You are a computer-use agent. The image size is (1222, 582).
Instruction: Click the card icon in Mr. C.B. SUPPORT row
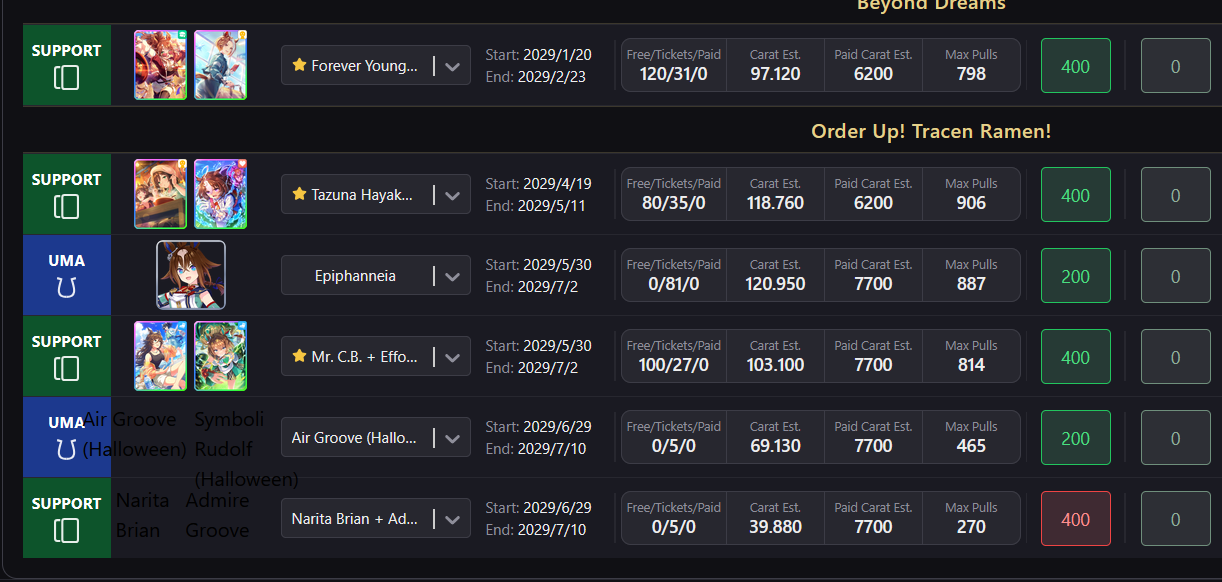[x=67, y=369]
